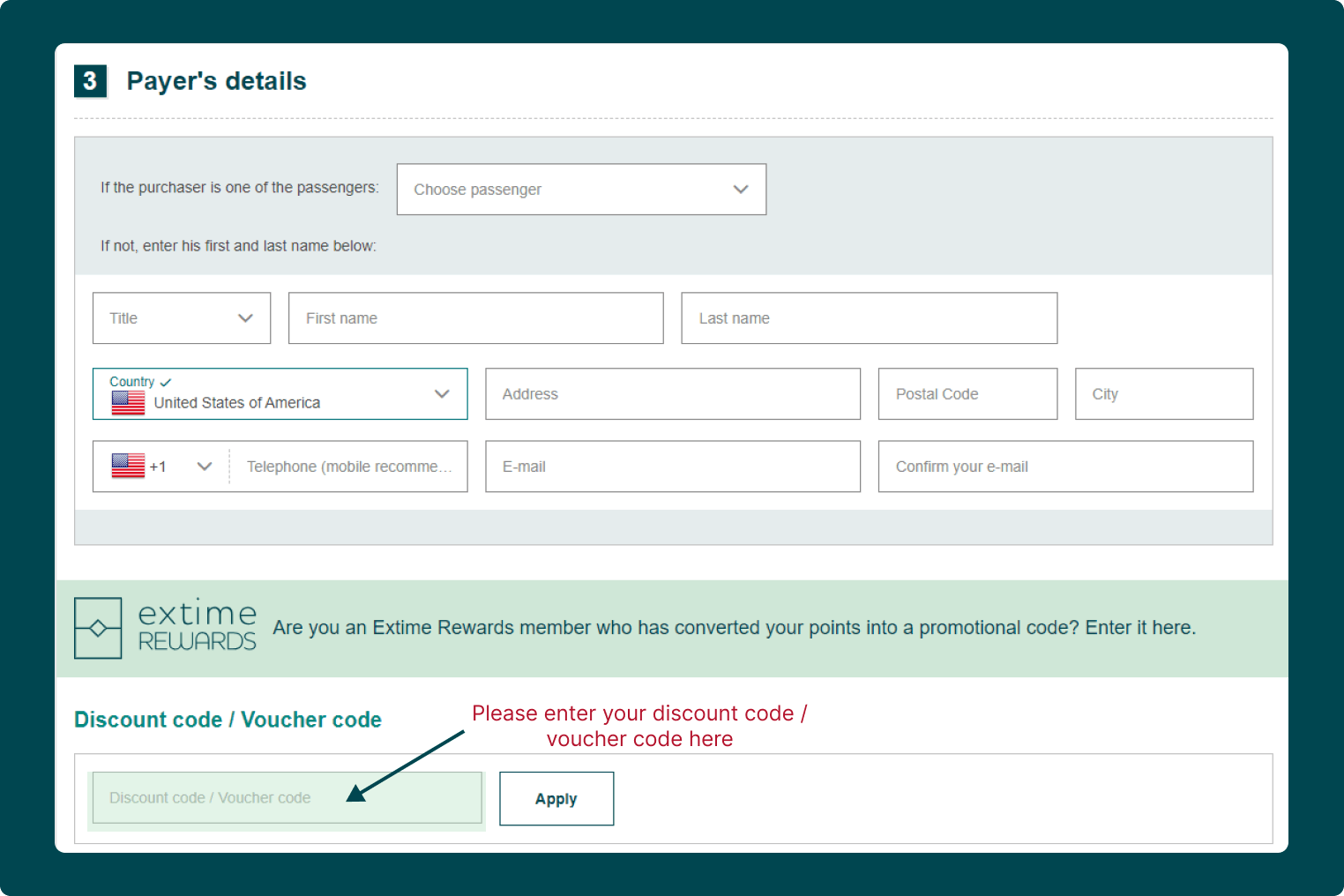Click the Discount code / Voucher code field
Image resolution: width=1344 pixels, height=896 pixels.
click(287, 798)
